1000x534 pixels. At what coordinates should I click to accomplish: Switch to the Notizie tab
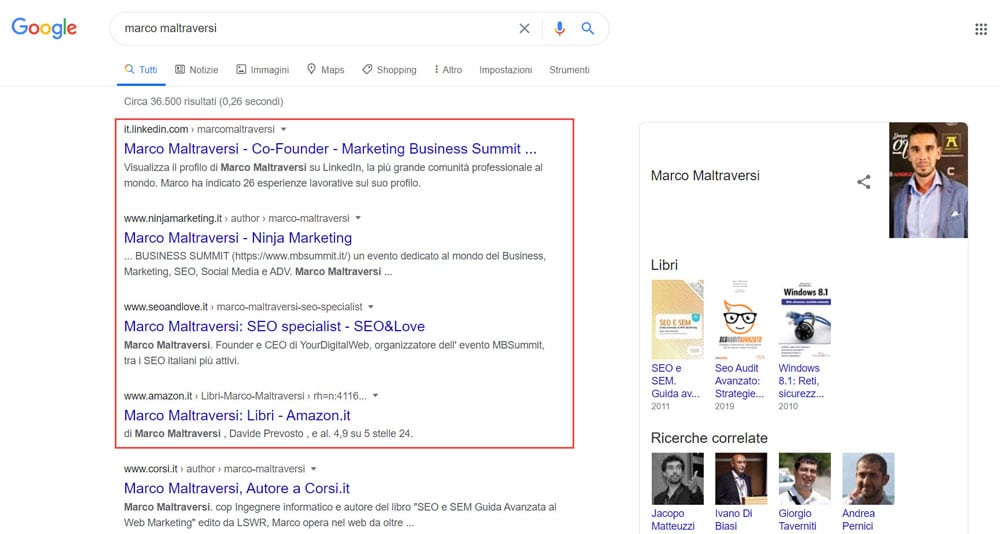[196, 70]
